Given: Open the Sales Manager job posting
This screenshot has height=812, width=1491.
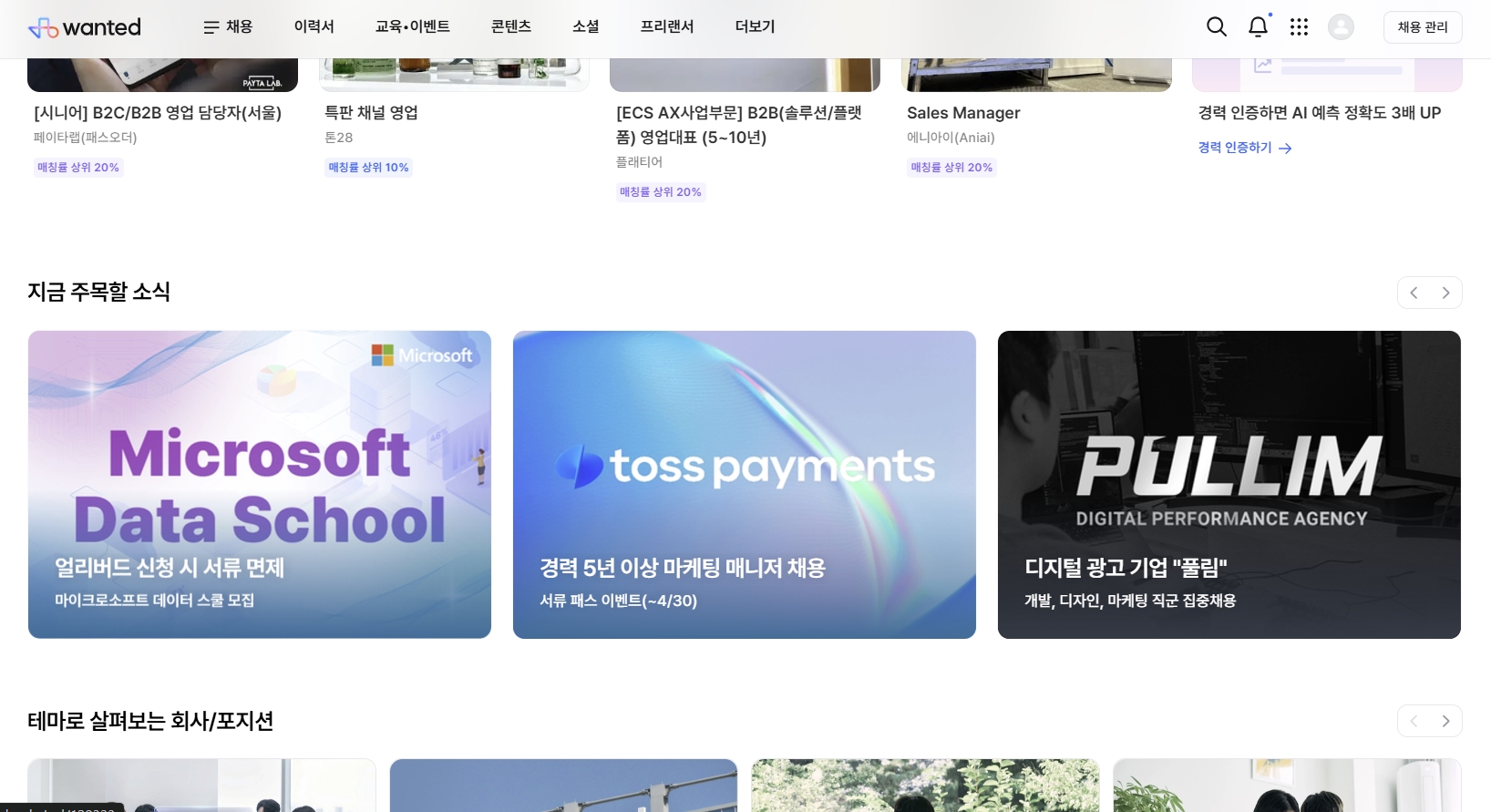Looking at the screenshot, I should pyautogui.click(x=963, y=113).
